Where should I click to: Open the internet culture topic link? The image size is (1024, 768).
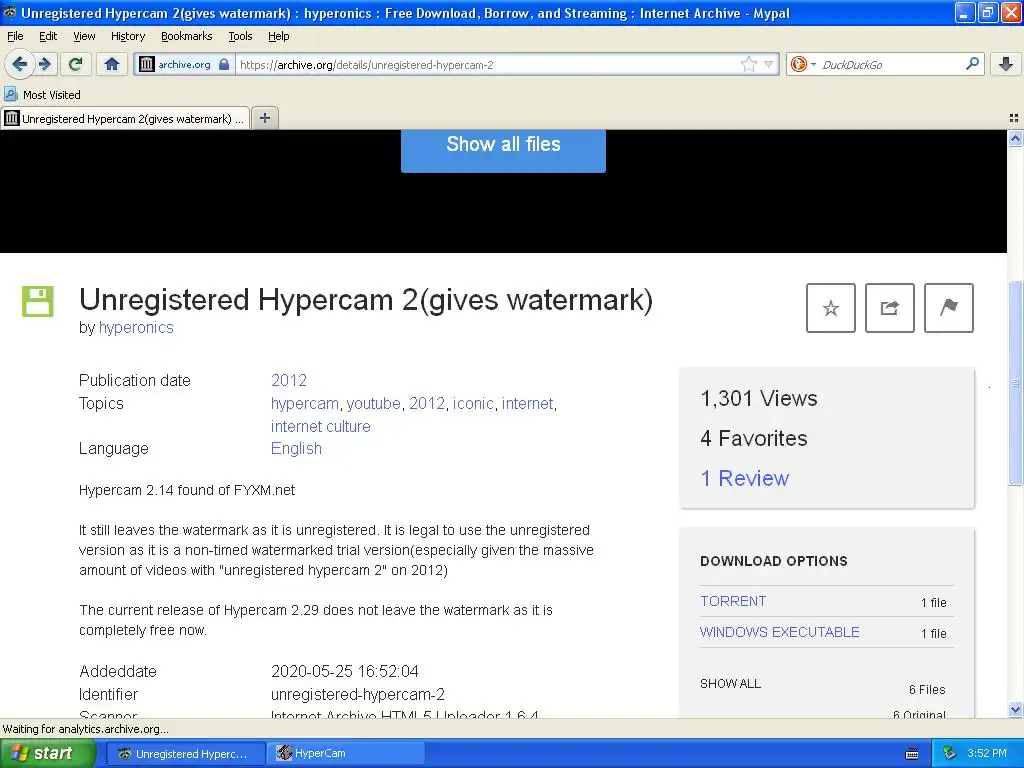click(320, 426)
